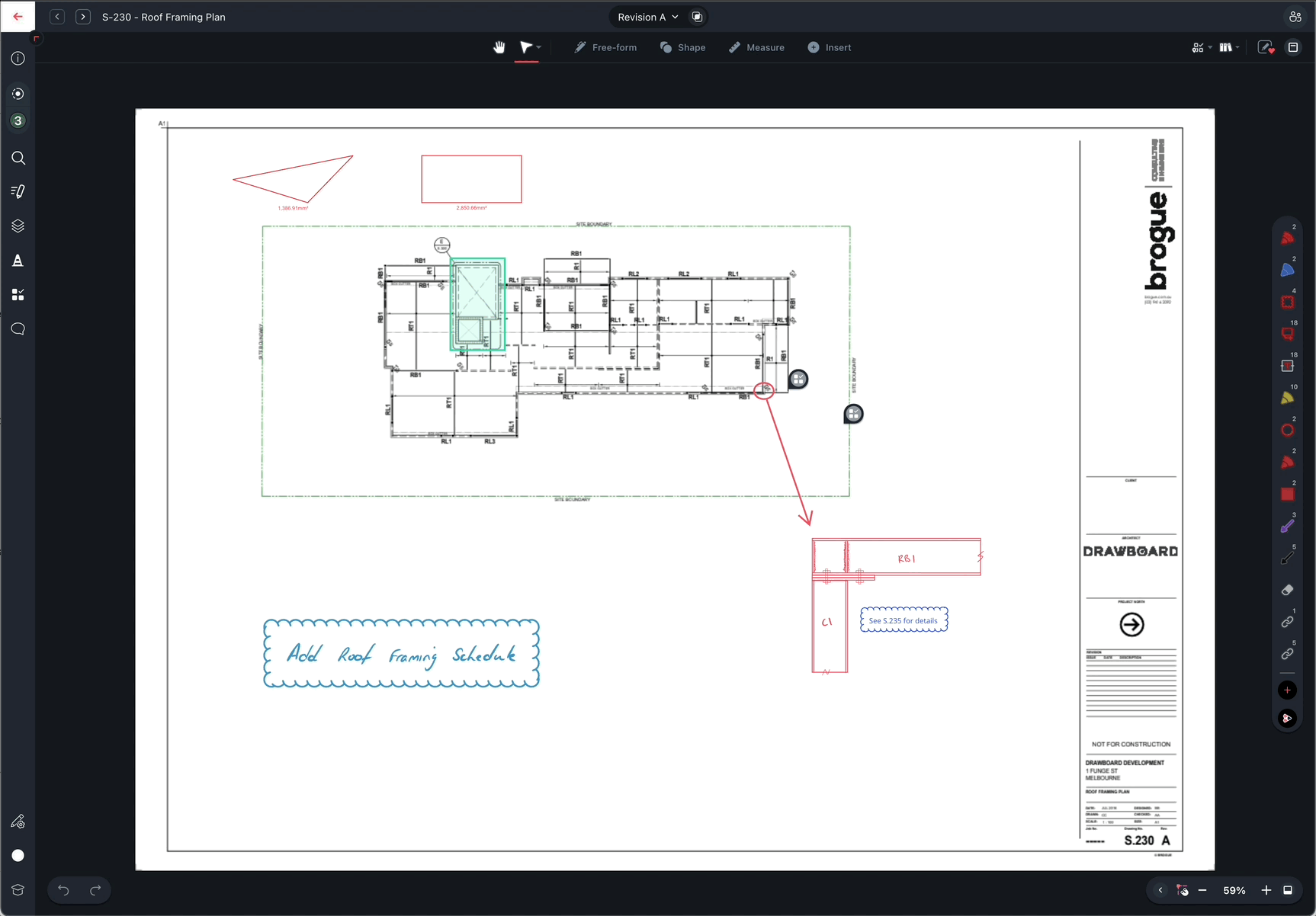The width and height of the screenshot is (1316, 916).
Task: Toggle the mouse snapping mode icon
Action: (x=1182, y=890)
